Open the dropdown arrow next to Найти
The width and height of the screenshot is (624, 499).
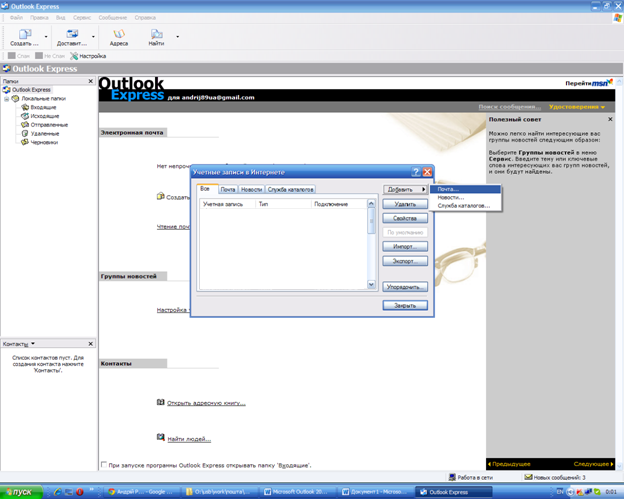coord(177,37)
